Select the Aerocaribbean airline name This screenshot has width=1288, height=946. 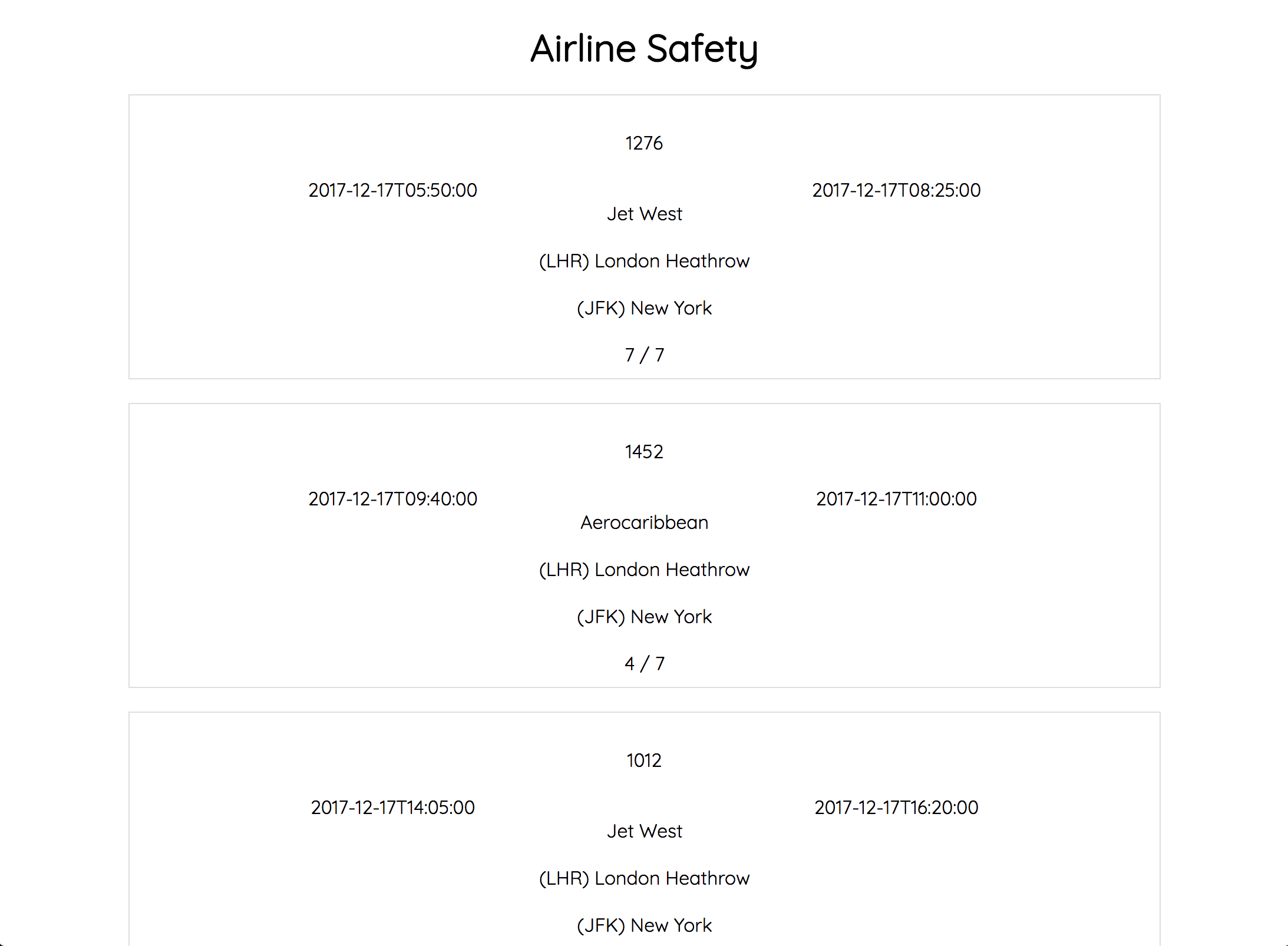644,522
